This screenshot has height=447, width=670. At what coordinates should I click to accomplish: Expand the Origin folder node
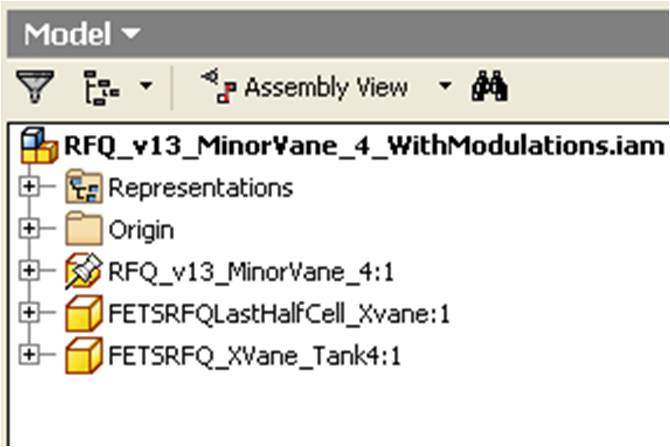29,229
